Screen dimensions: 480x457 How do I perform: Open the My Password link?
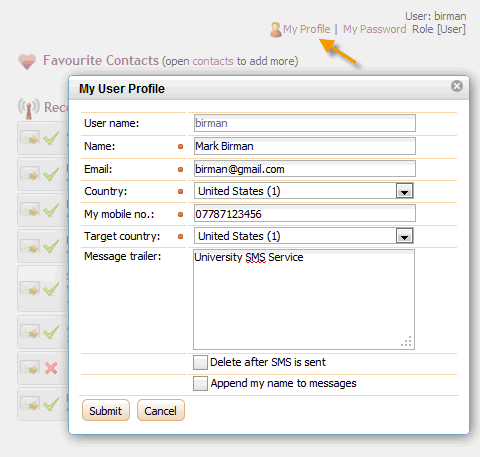[x=375, y=29]
